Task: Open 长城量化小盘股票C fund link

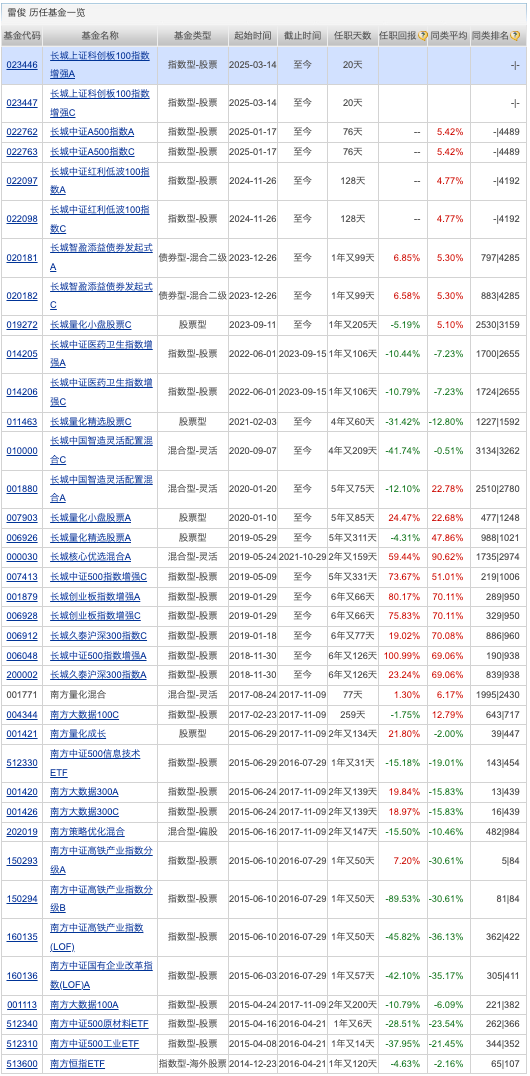Action: coord(91,325)
